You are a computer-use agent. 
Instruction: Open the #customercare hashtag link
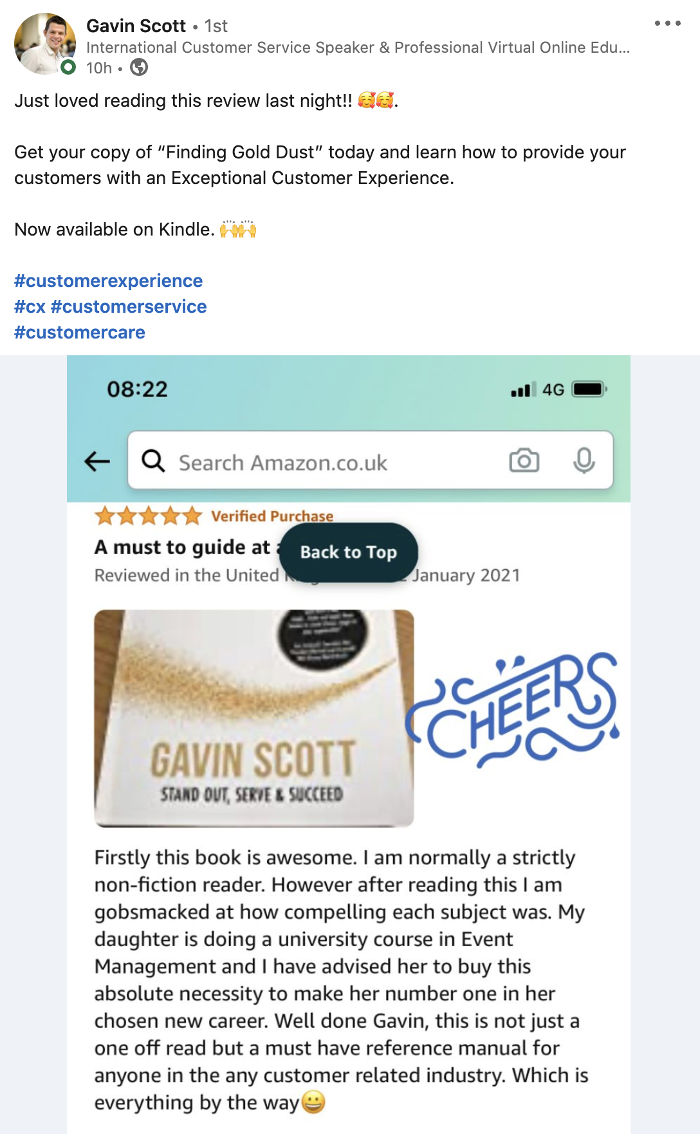(x=80, y=333)
